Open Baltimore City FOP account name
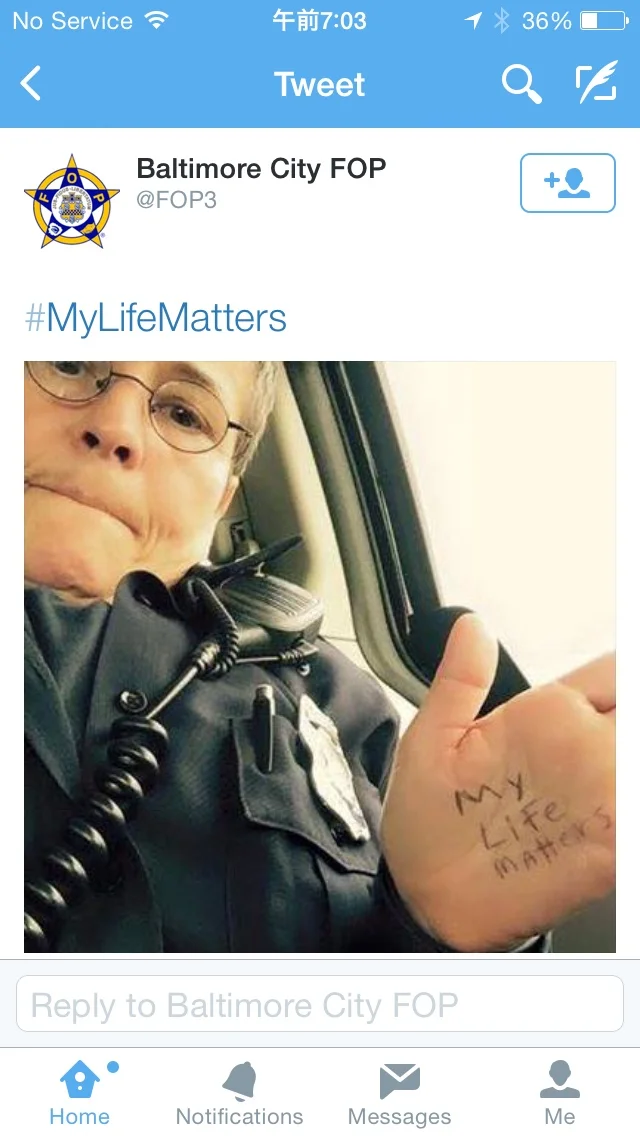Viewport: 640px width, 1136px height. click(x=261, y=168)
